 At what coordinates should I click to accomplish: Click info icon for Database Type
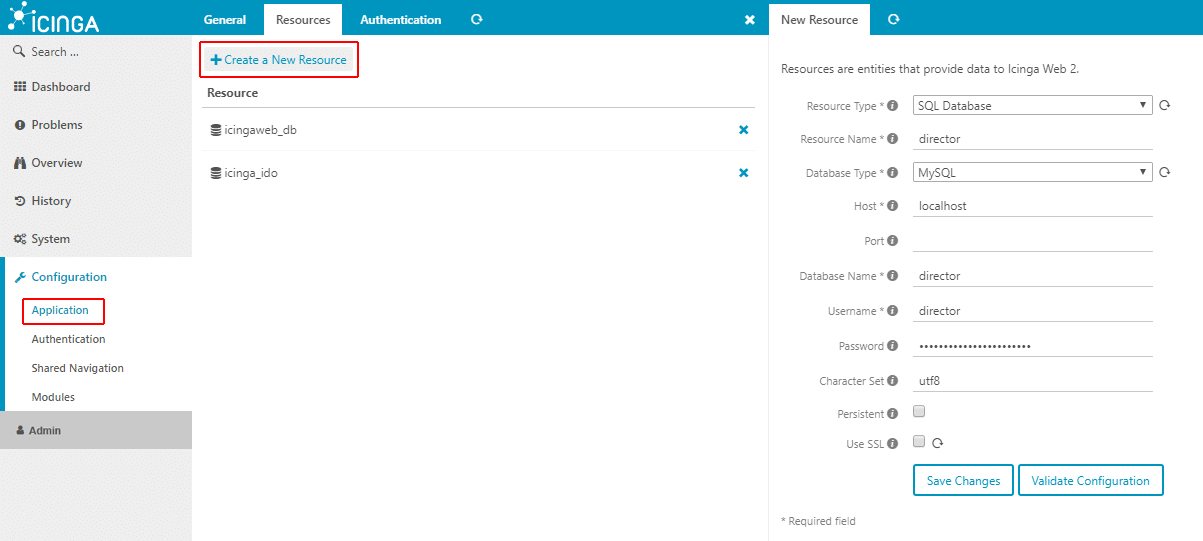click(892, 173)
